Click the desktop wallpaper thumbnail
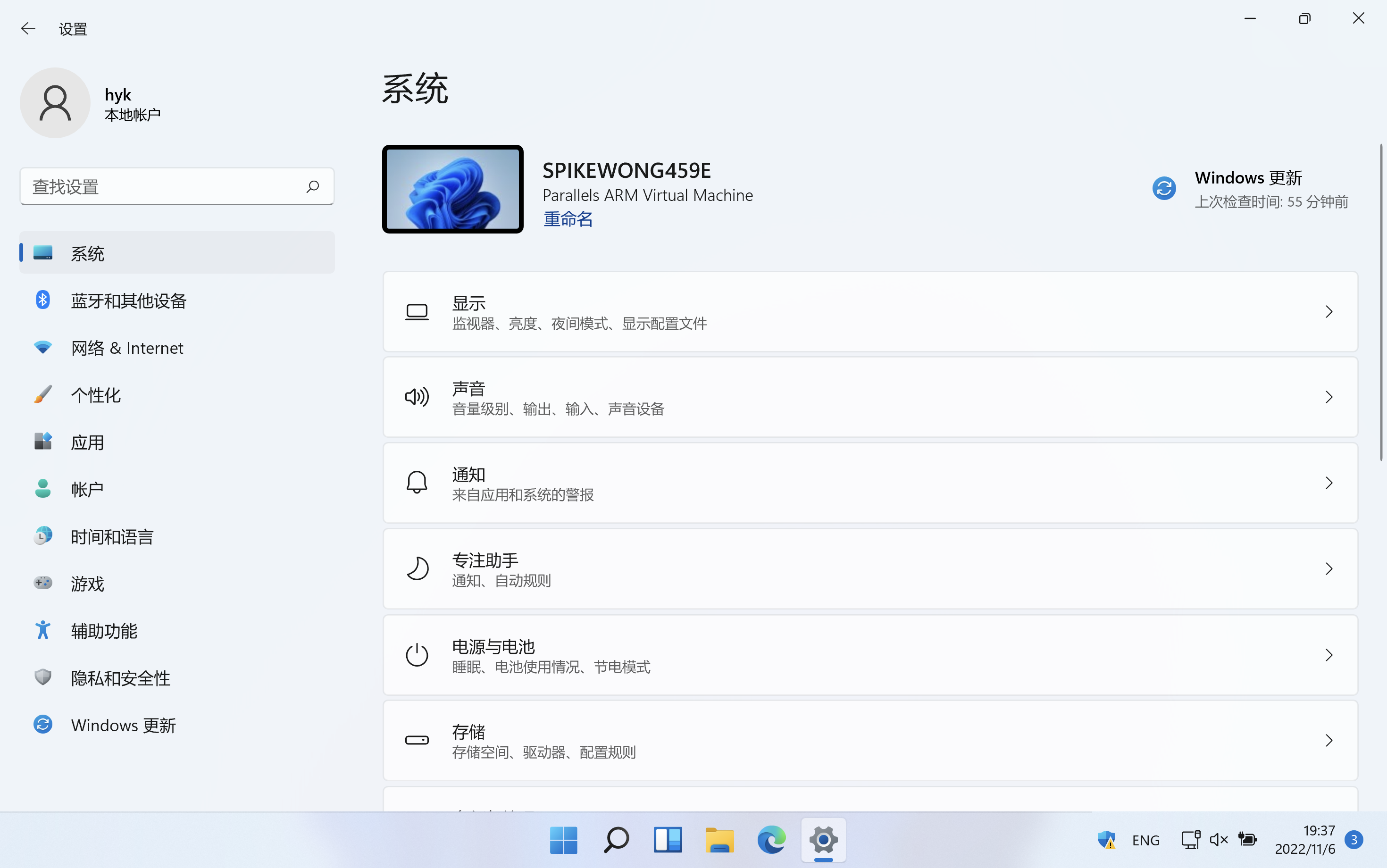 point(452,189)
